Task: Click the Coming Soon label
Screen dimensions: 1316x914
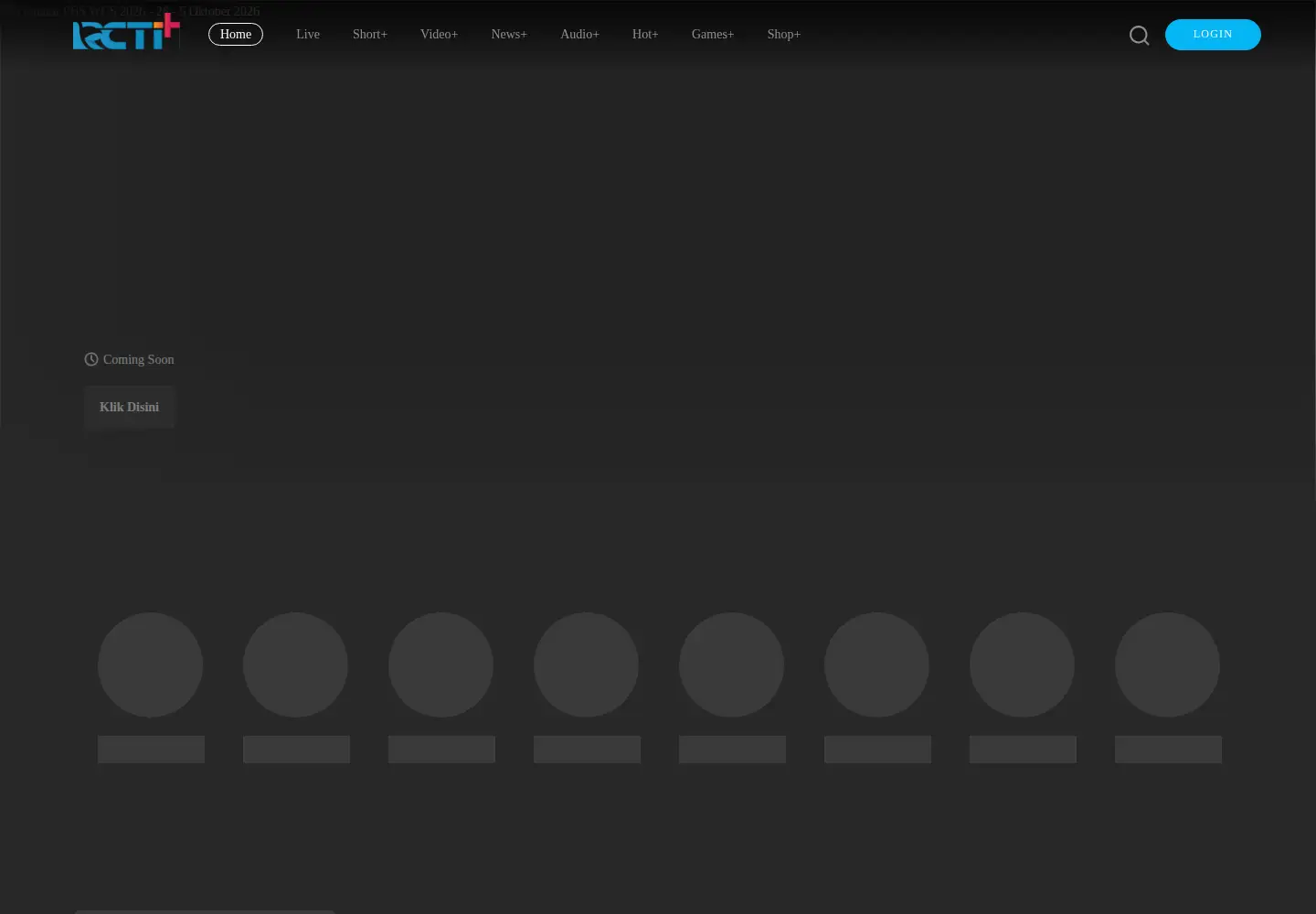Action: (x=138, y=359)
